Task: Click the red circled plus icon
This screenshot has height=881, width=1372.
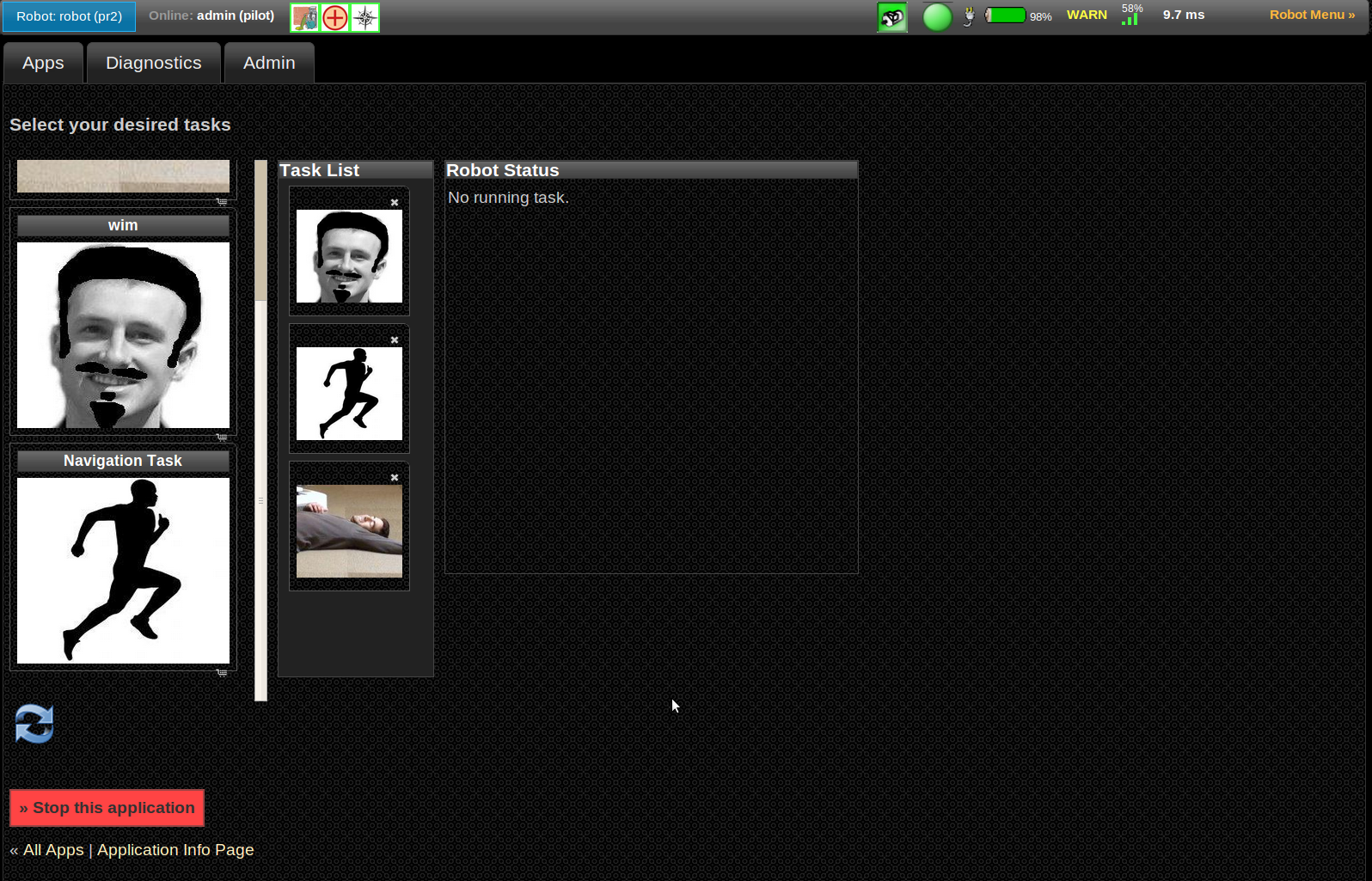Action: pyautogui.click(x=335, y=17)
